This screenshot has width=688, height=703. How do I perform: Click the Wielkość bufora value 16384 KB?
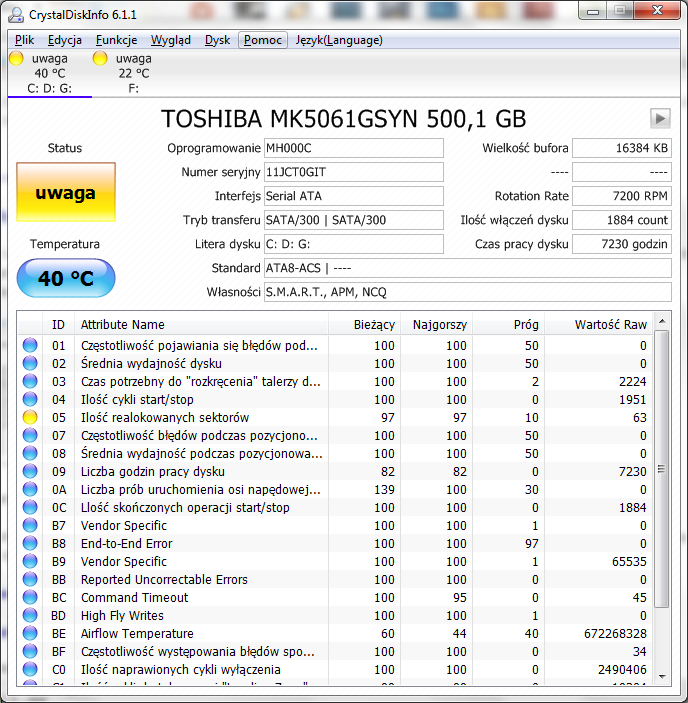622,148
